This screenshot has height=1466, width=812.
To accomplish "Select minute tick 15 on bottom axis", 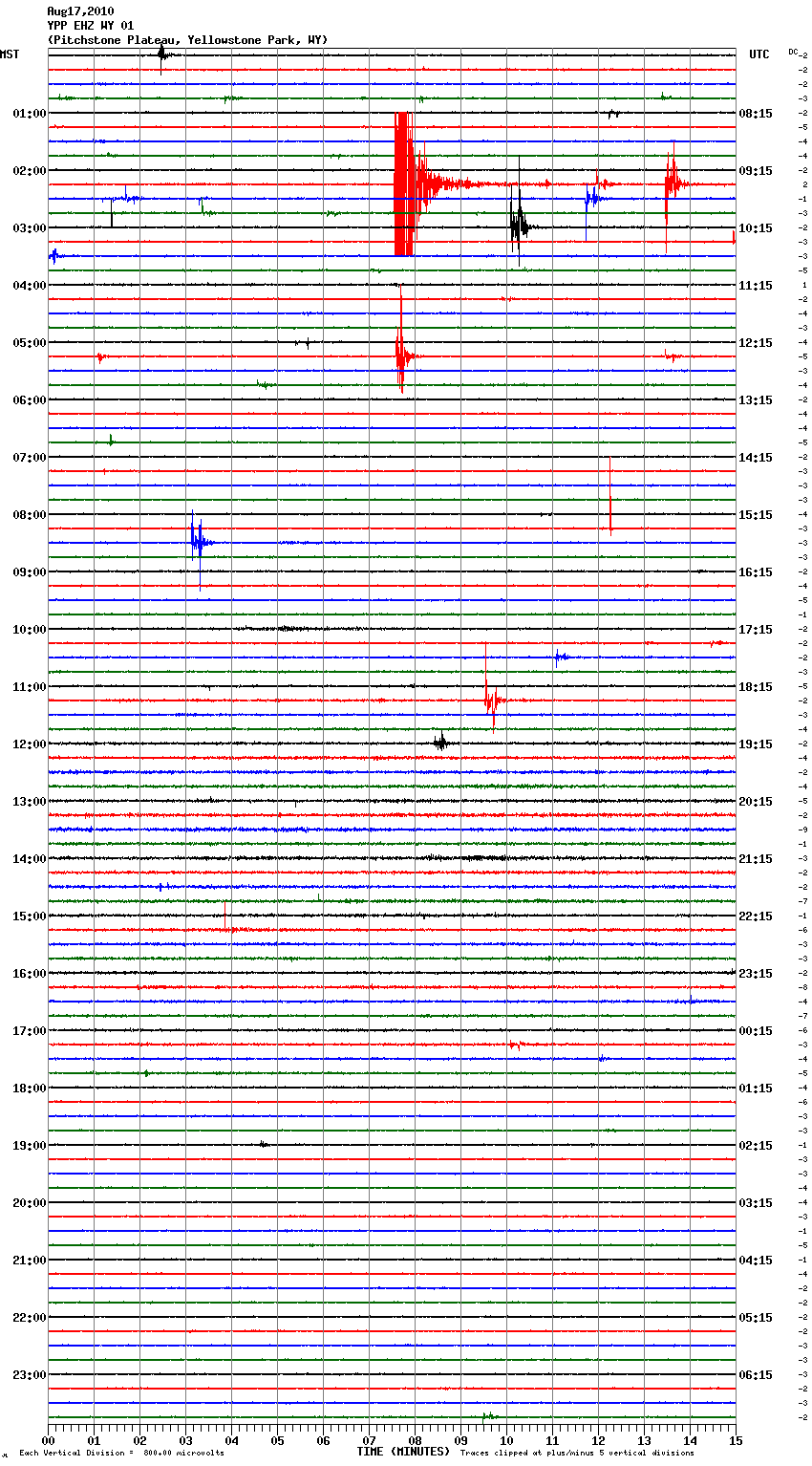I will (x=736, y=1439).
